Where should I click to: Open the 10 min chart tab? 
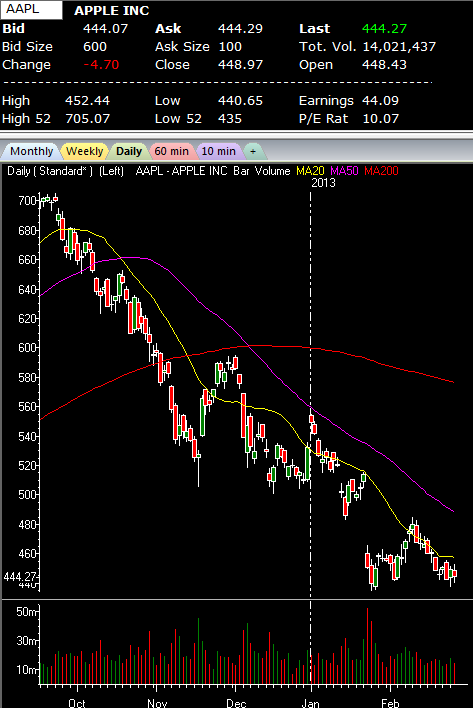click(x=218, y=151)
